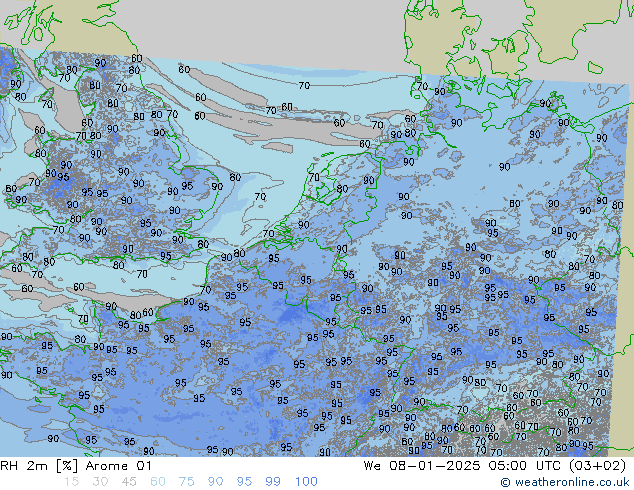Viewport: 634px width, 490px height.
Task: Click legend value 95
Action: point(244,482)
